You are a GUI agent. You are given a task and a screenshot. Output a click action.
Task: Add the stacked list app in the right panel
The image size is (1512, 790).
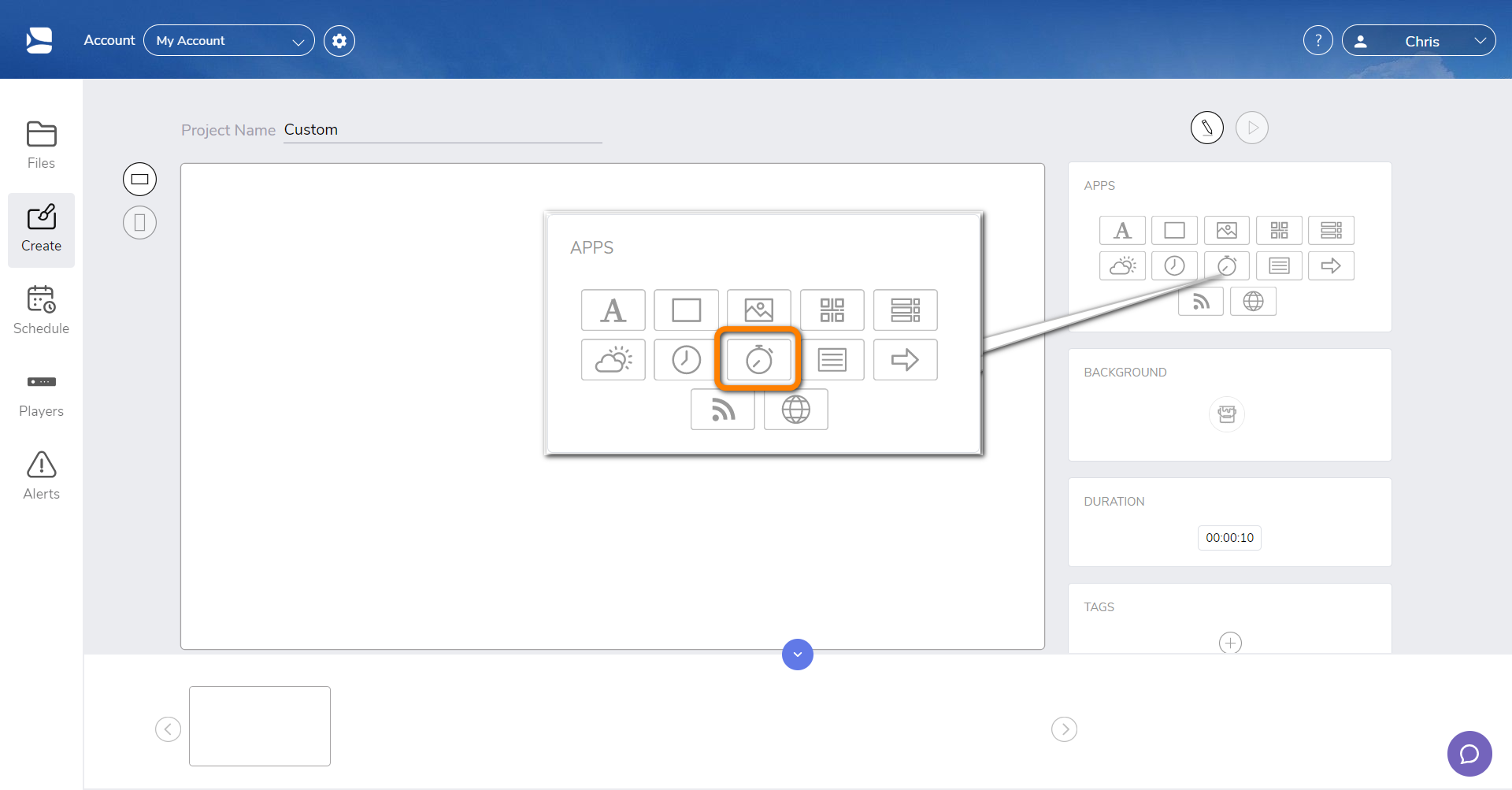1331,231
